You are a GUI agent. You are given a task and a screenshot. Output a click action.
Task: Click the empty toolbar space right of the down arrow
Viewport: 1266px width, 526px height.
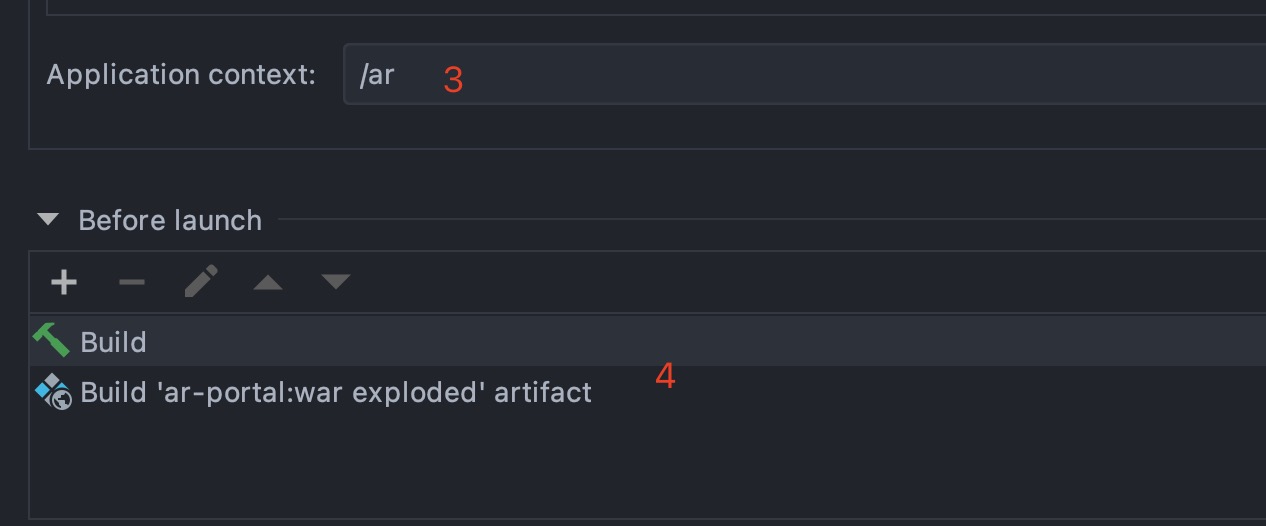coord(800,282)
